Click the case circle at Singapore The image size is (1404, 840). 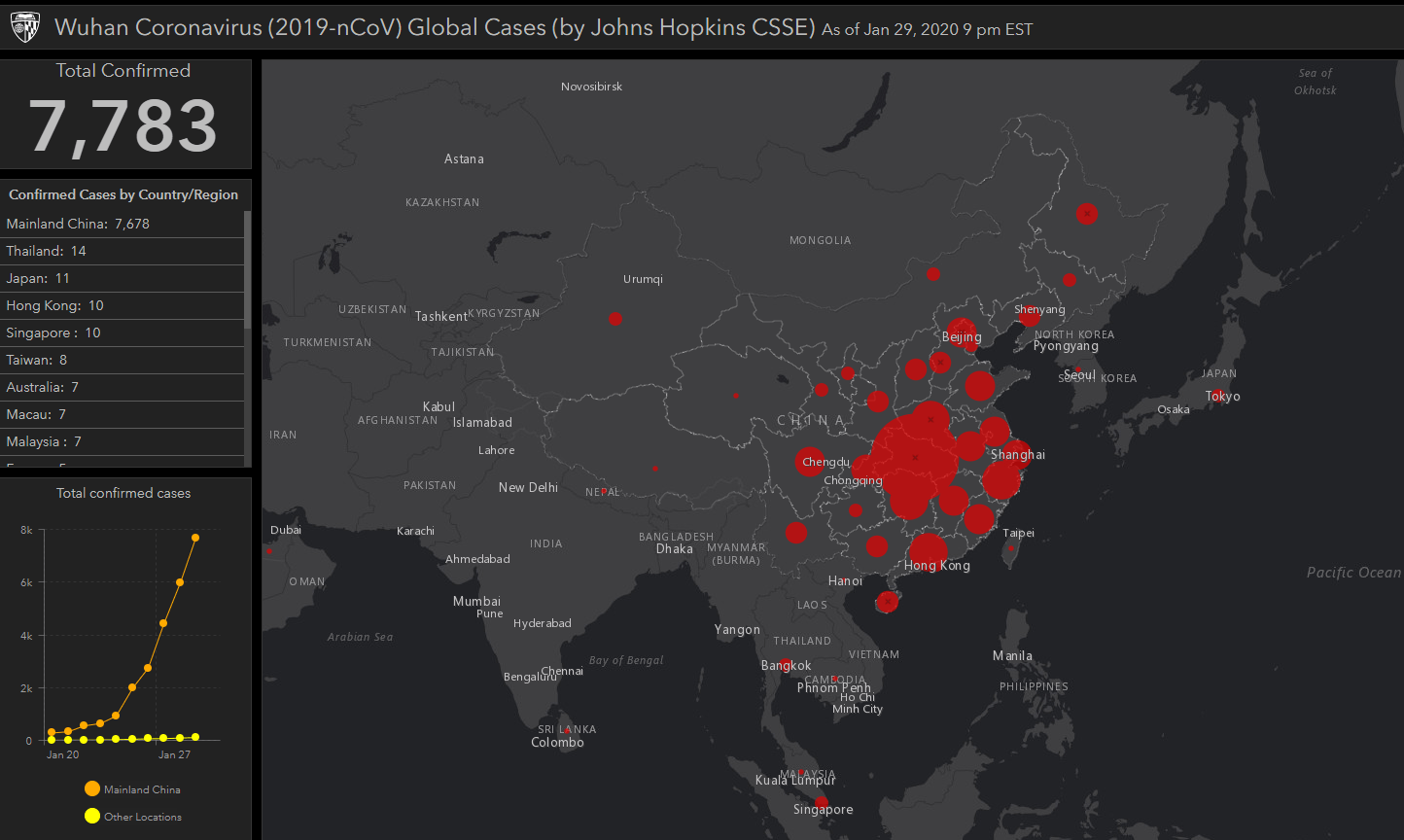click(822, 802)
